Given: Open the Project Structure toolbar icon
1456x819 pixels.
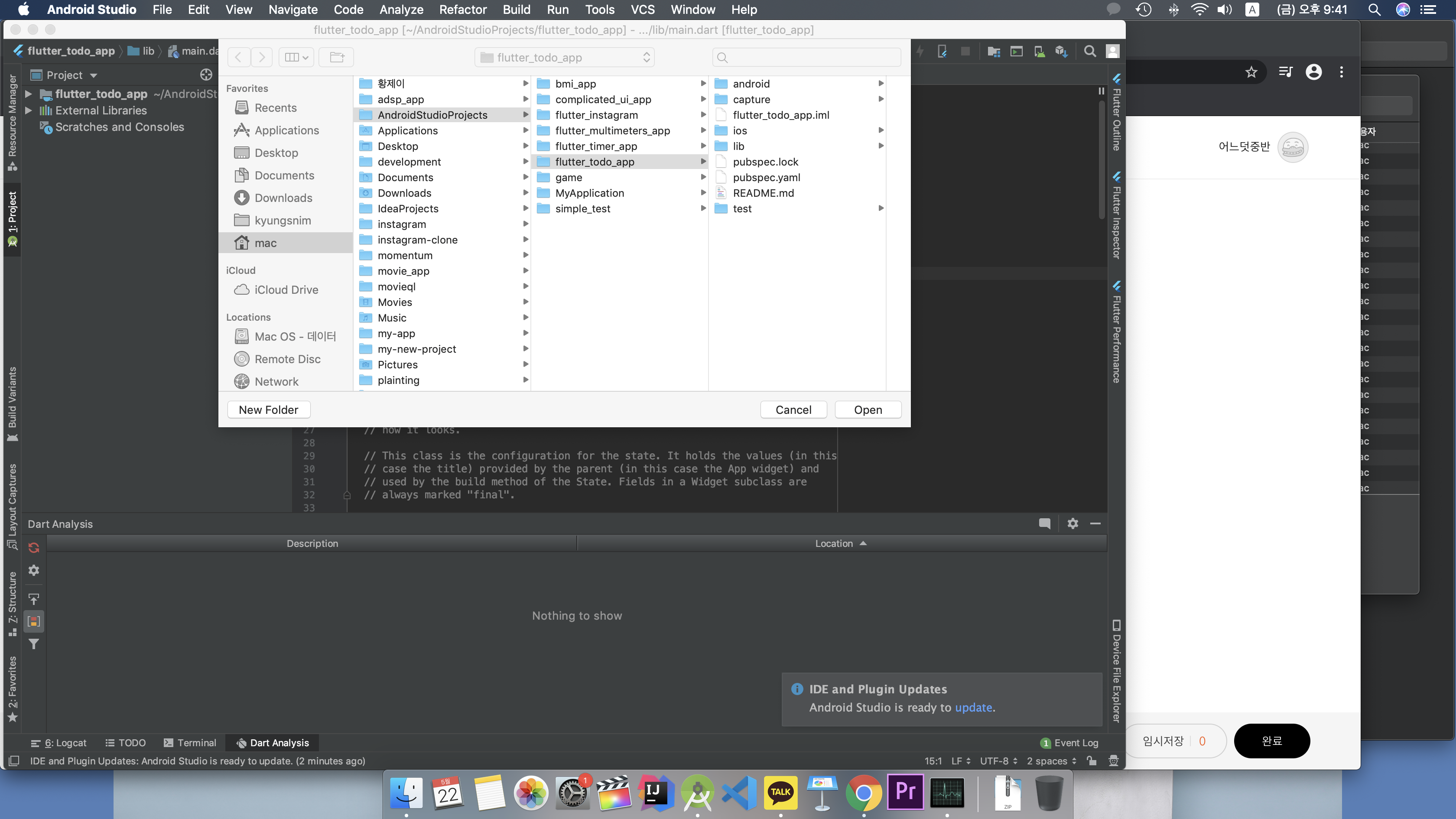Looking at the screenshot, I should coord(994,52).
